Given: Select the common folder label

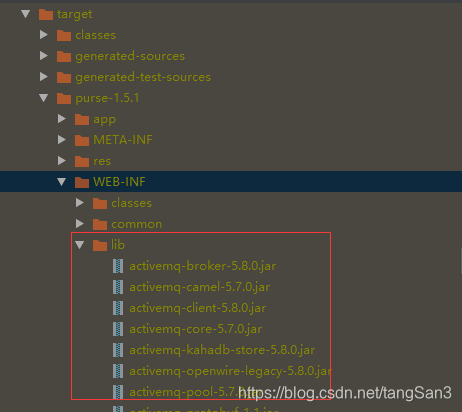Looking at the screenshot, I should pos(137,224).
